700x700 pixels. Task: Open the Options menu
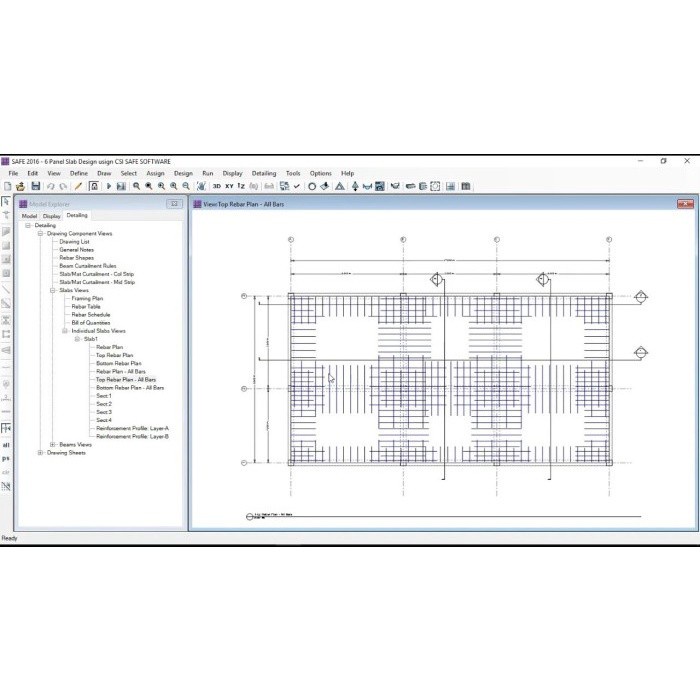tap(321, 173)
